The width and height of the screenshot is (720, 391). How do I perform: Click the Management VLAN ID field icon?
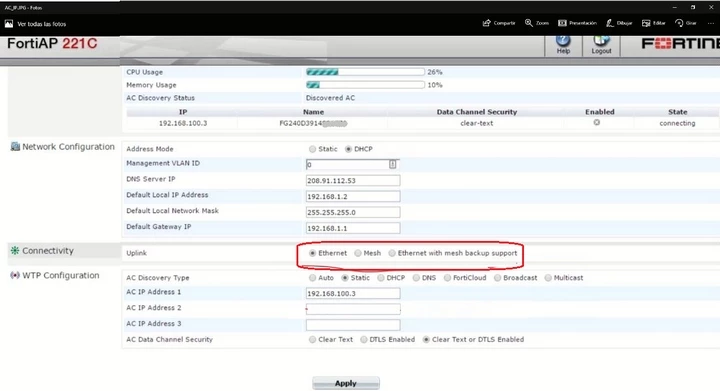click(393, 164)
